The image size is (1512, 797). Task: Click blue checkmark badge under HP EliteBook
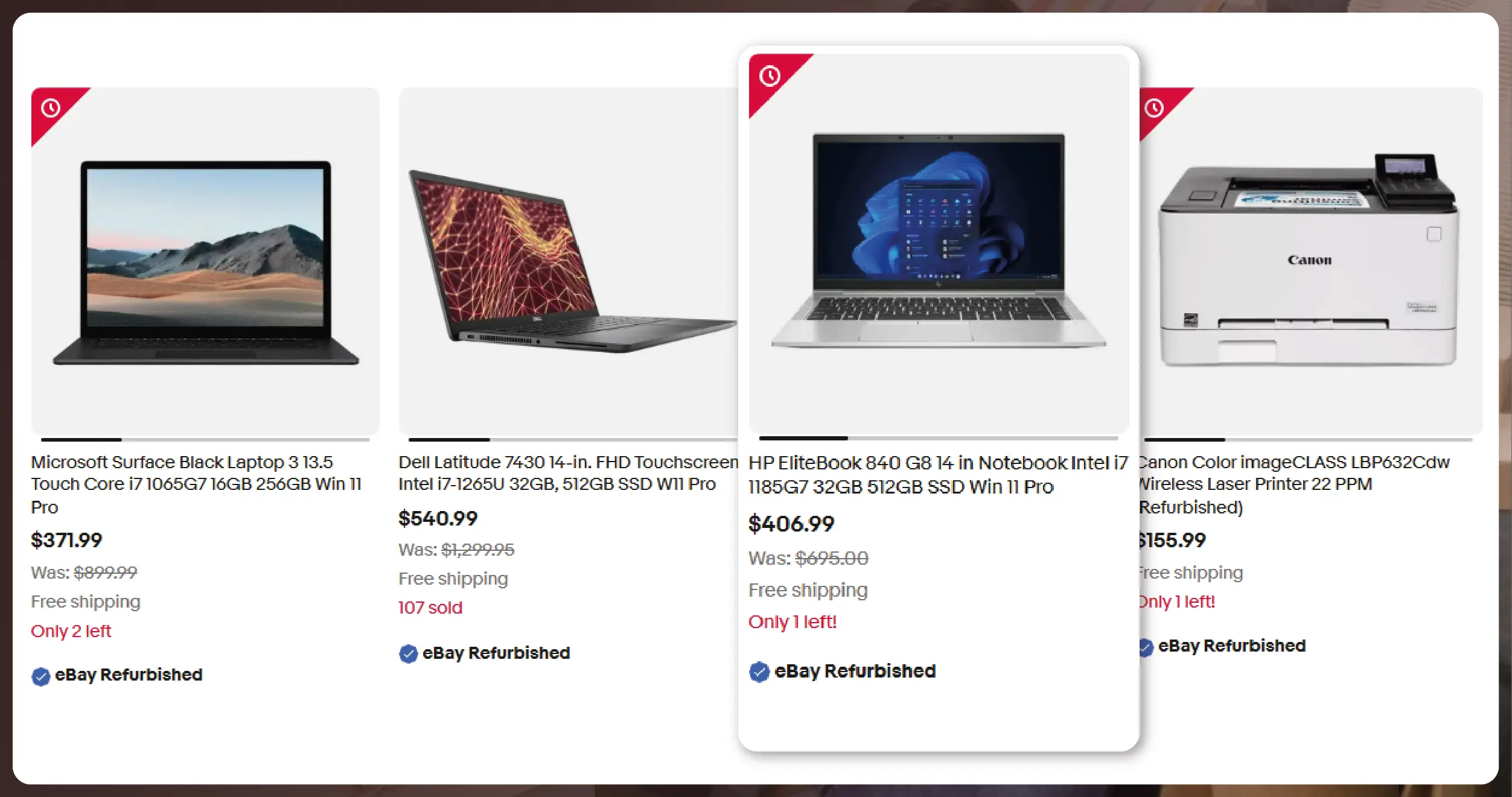point(759,672)
